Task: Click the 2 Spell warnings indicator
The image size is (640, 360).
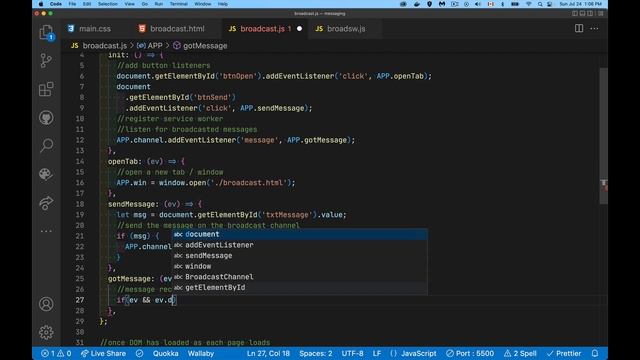Action: 520,353
